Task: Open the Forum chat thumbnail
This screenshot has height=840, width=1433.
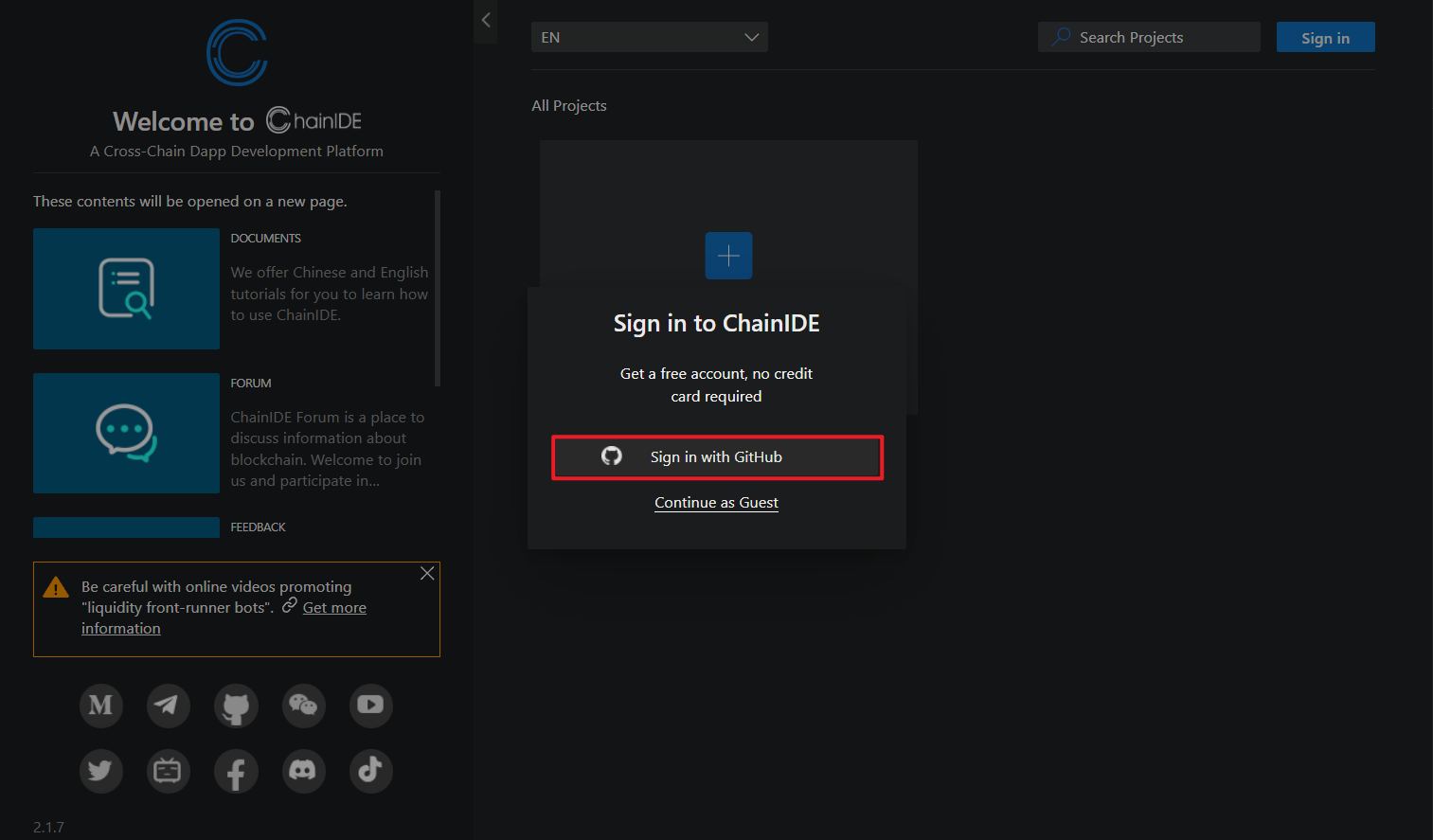Action: [126, 433]
